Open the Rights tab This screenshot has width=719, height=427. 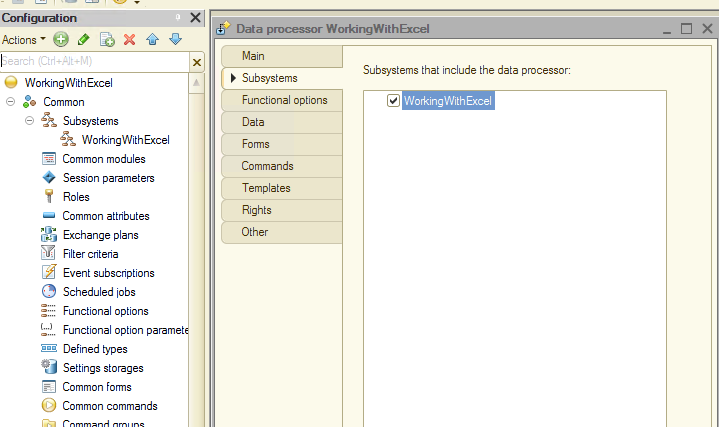click(282, 210)
